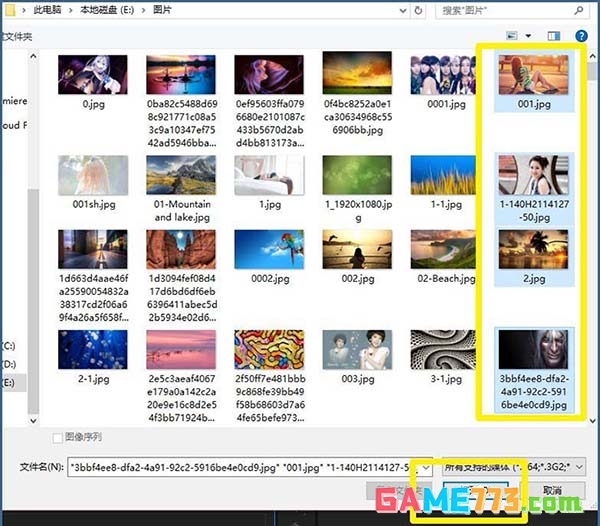Select drive (C:) in navigation pane

pos(8,346)
